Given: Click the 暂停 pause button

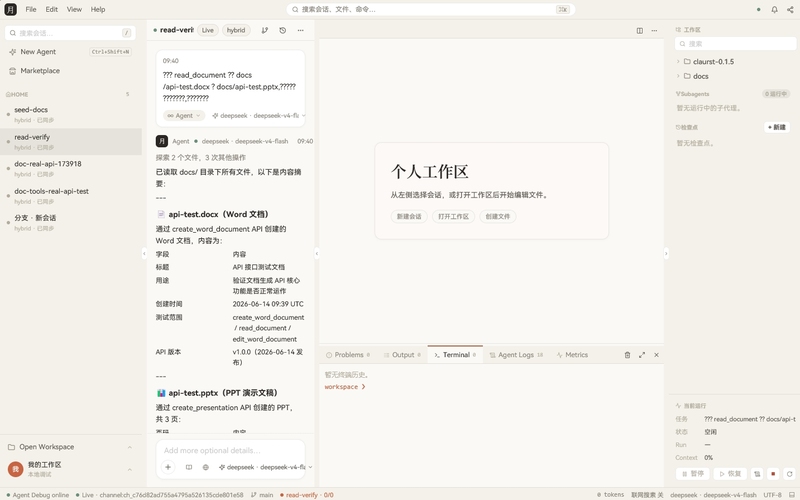Looking at the screenshot, I should (x=693, y=473).
